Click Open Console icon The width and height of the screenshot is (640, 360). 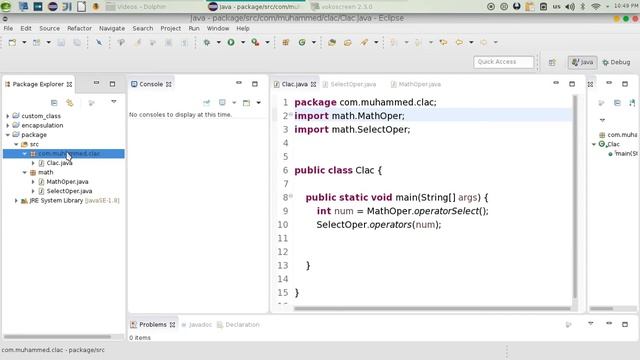[x=247, y=102]
